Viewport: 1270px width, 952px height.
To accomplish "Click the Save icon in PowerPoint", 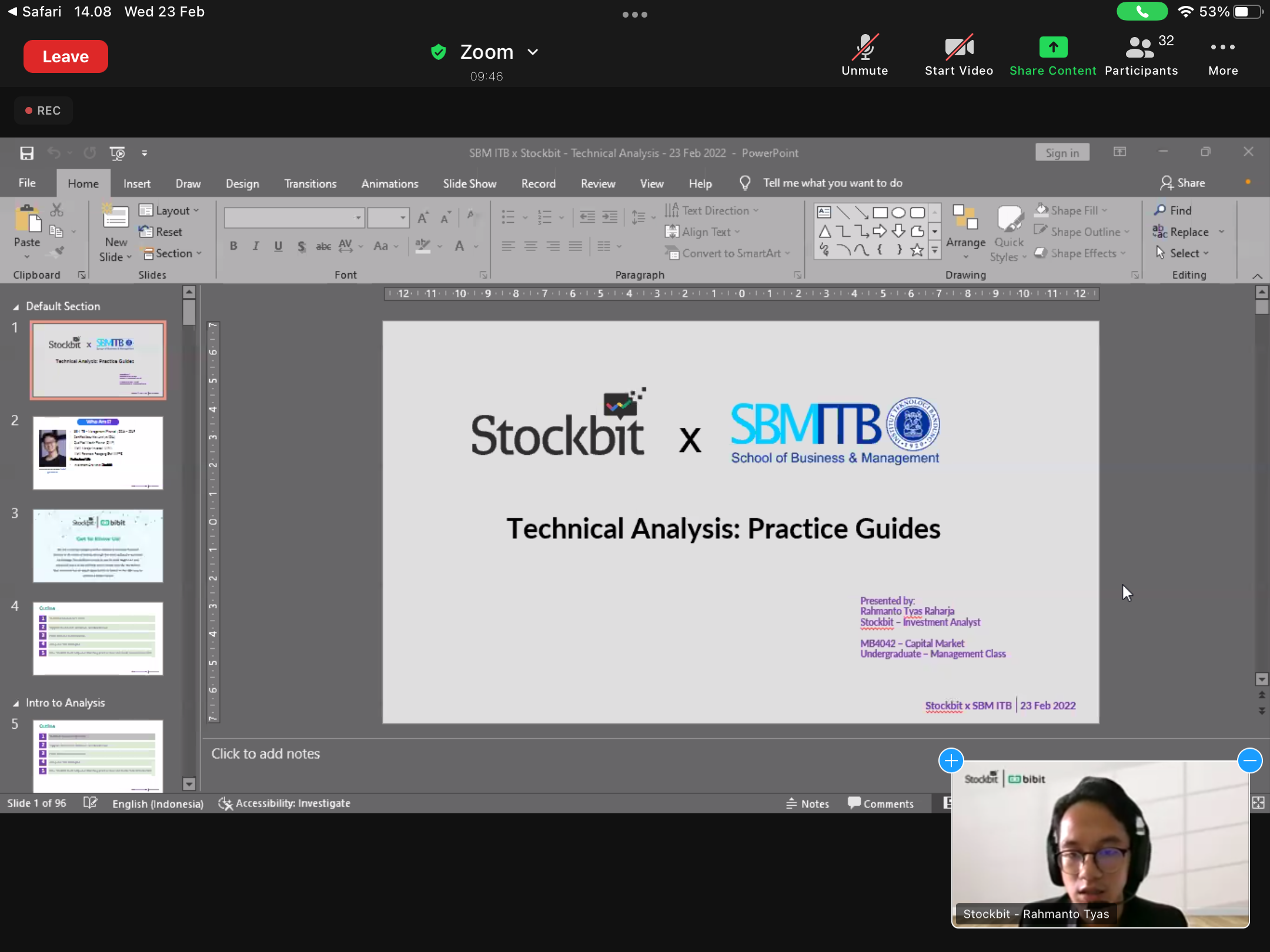I will point(26,153).
